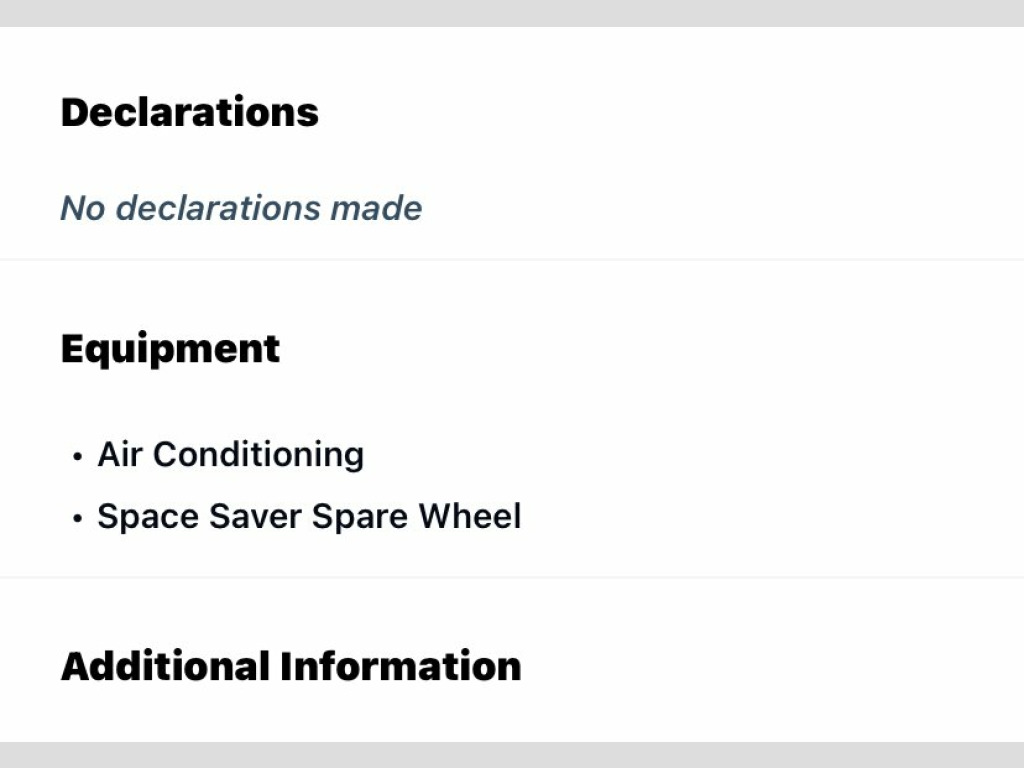1024x768 pixels.
Task: Click the Equipment section heading
Action: [170, 349]
